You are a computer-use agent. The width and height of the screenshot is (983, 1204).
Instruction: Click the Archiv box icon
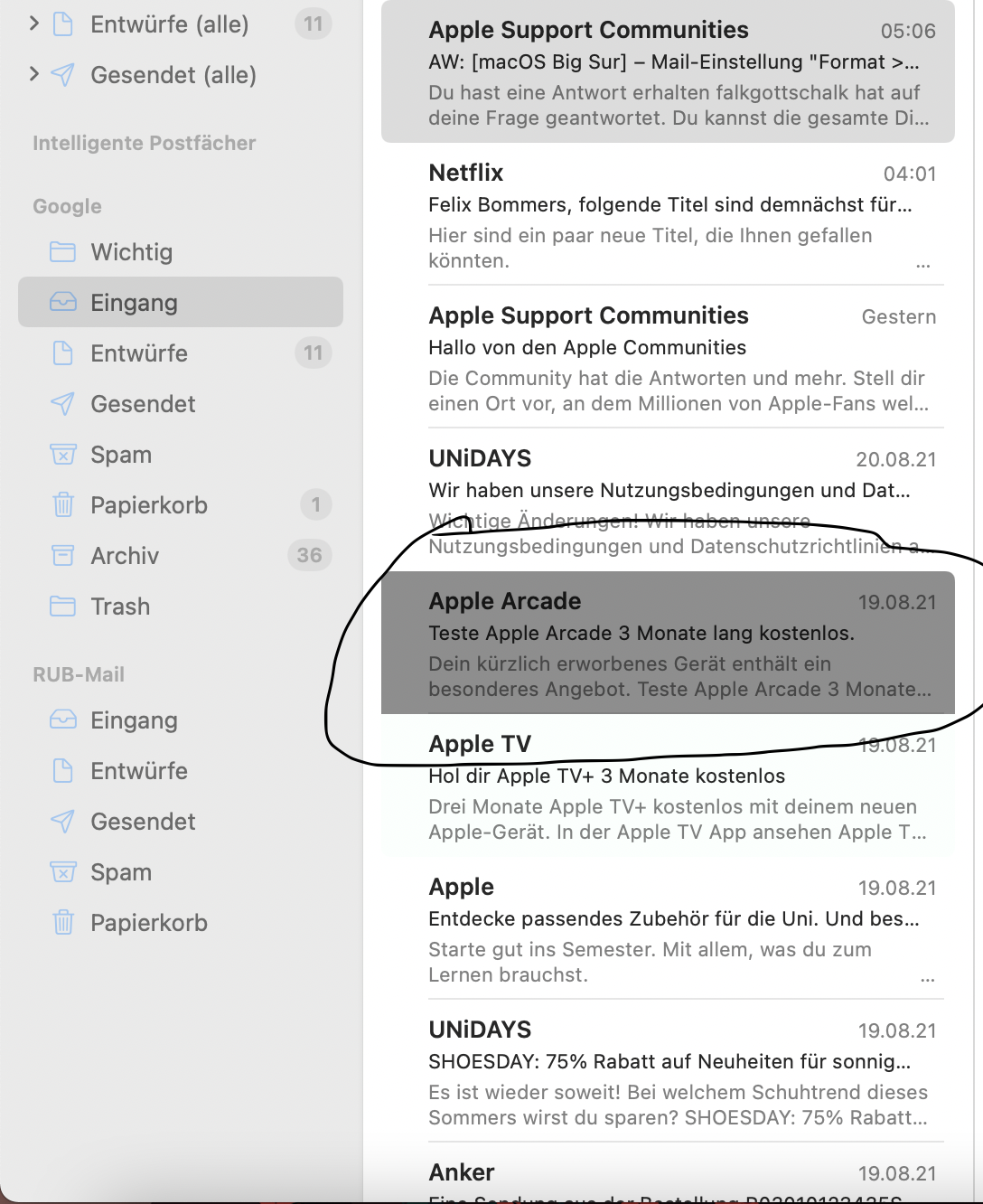(x=62, y=556)
